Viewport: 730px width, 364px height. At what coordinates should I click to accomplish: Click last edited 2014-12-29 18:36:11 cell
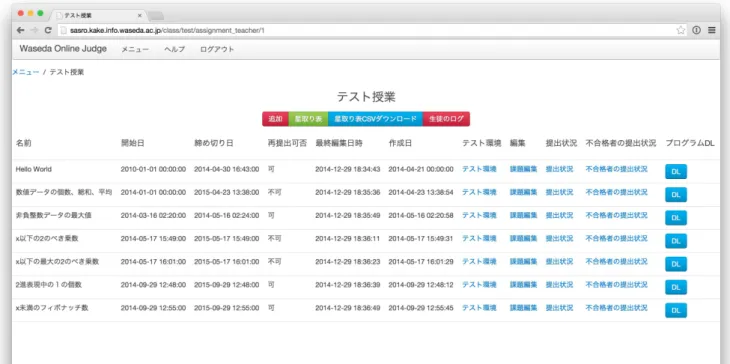(x=347, y=238)
